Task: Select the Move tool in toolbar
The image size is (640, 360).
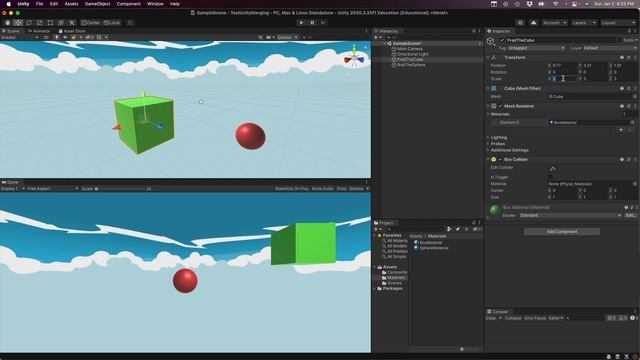Action: (x=18, y=23)
